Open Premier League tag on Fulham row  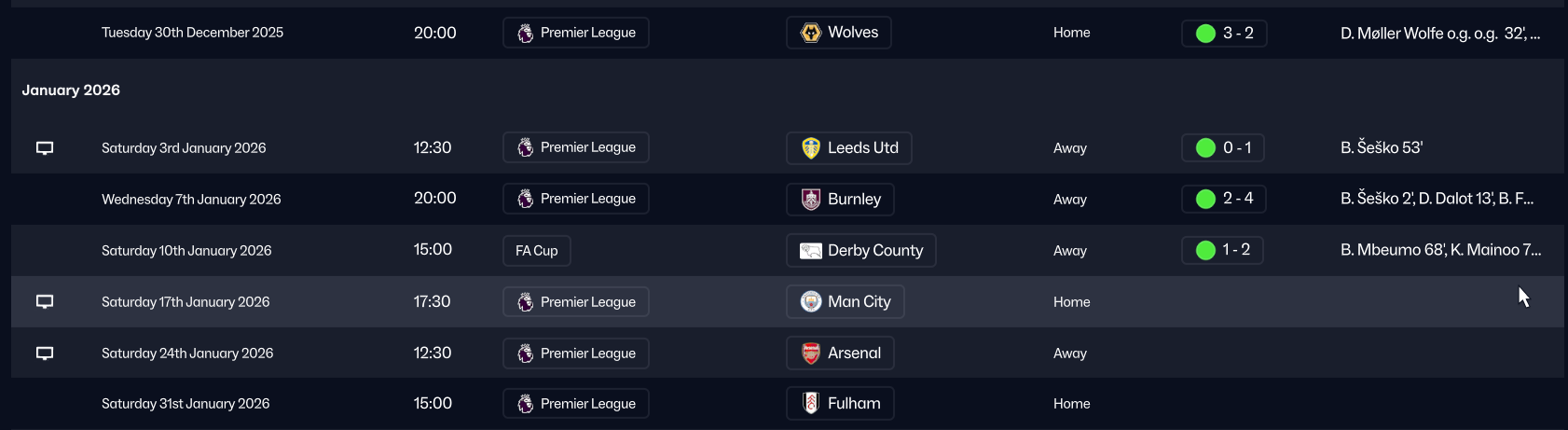pos(576,404)
